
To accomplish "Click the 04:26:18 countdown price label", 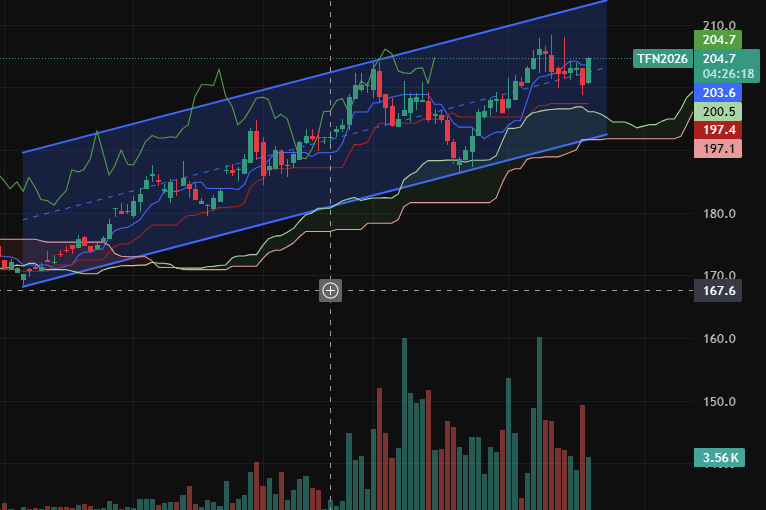I will pyautogui.click(x=728, y=73).
